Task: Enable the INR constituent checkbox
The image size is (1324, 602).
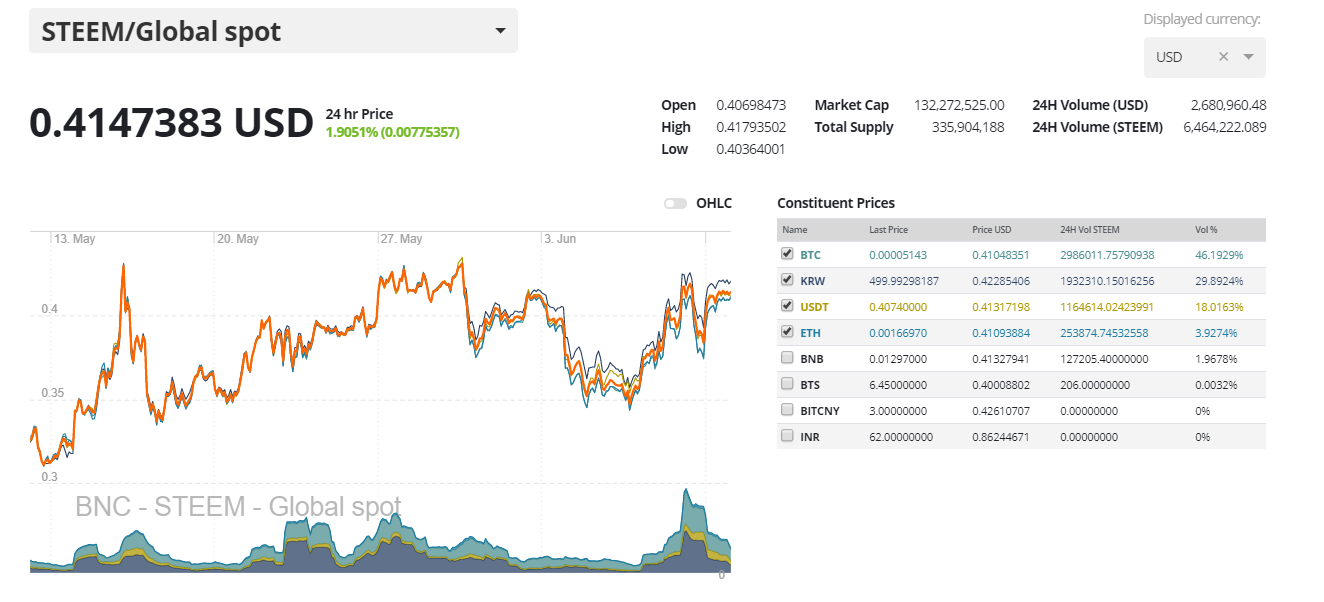Action: click(x=787, y=435)
